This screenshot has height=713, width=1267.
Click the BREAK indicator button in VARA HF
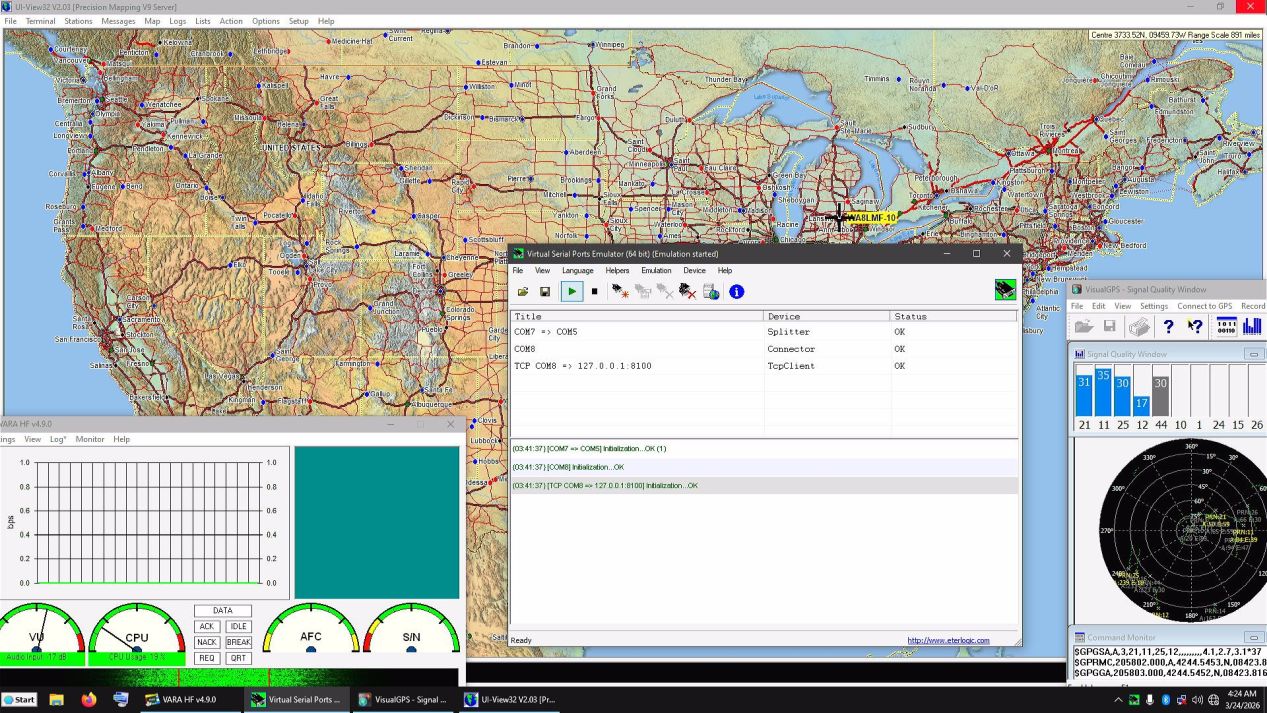pyautogui.click(x=238, y=642)
